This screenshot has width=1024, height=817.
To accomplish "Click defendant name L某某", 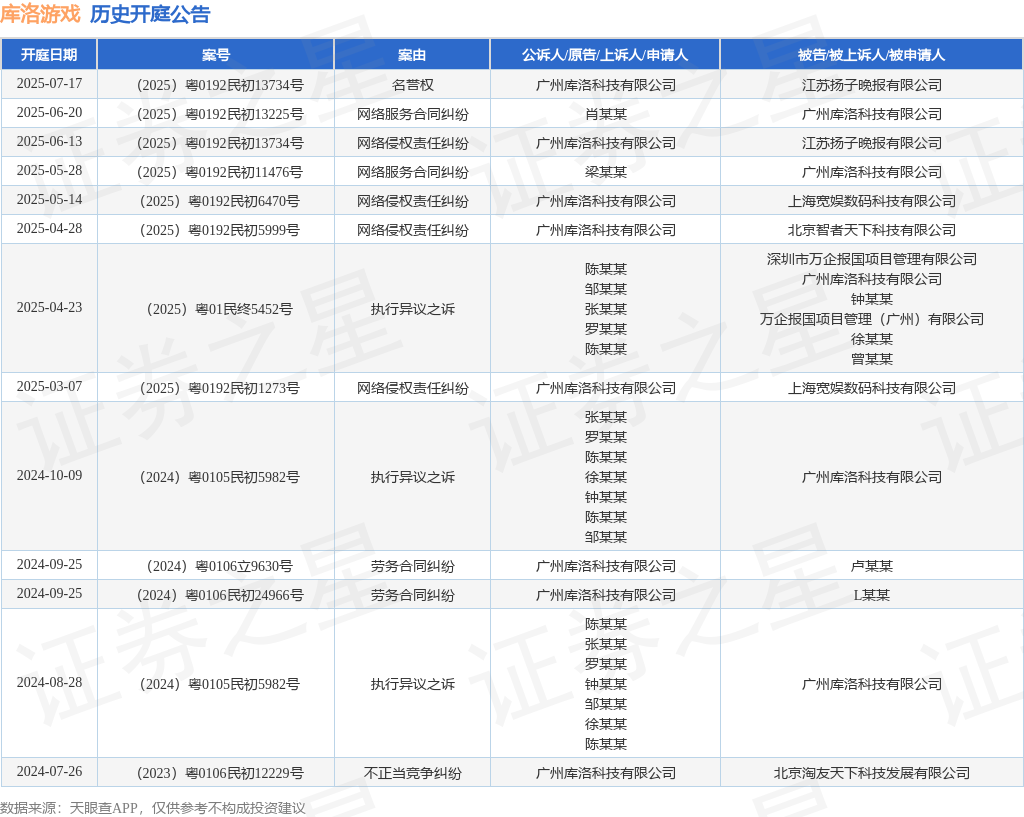I will [871, 595].
